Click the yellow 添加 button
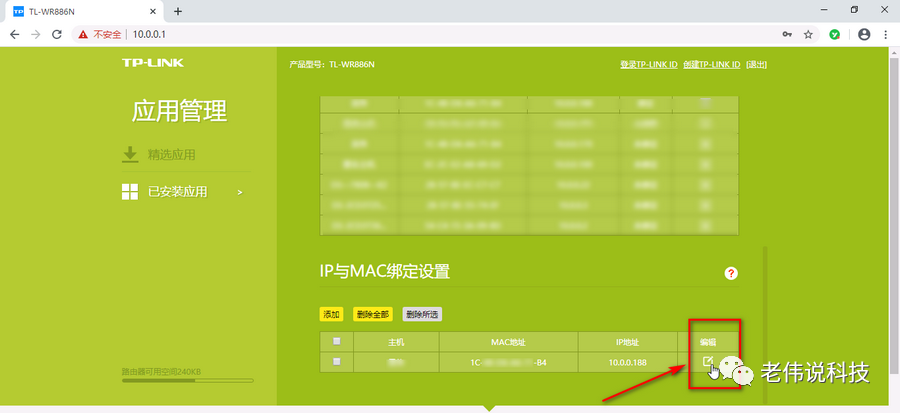The width and height of the screenshot is (900, 413). [331, 314]
